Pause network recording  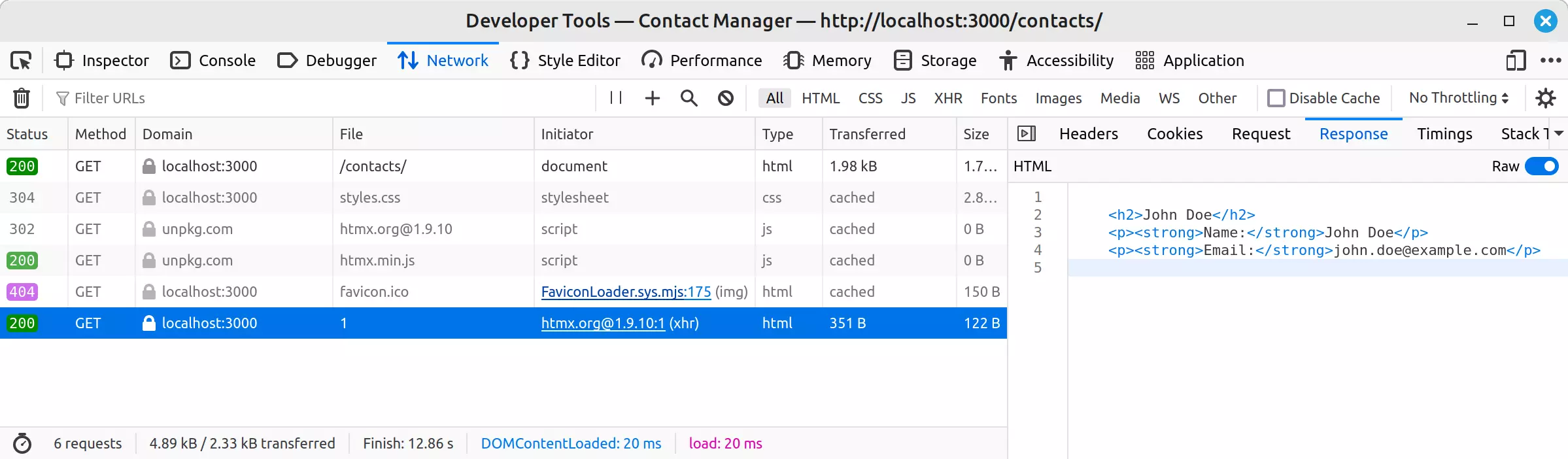[x=616, y=98]
